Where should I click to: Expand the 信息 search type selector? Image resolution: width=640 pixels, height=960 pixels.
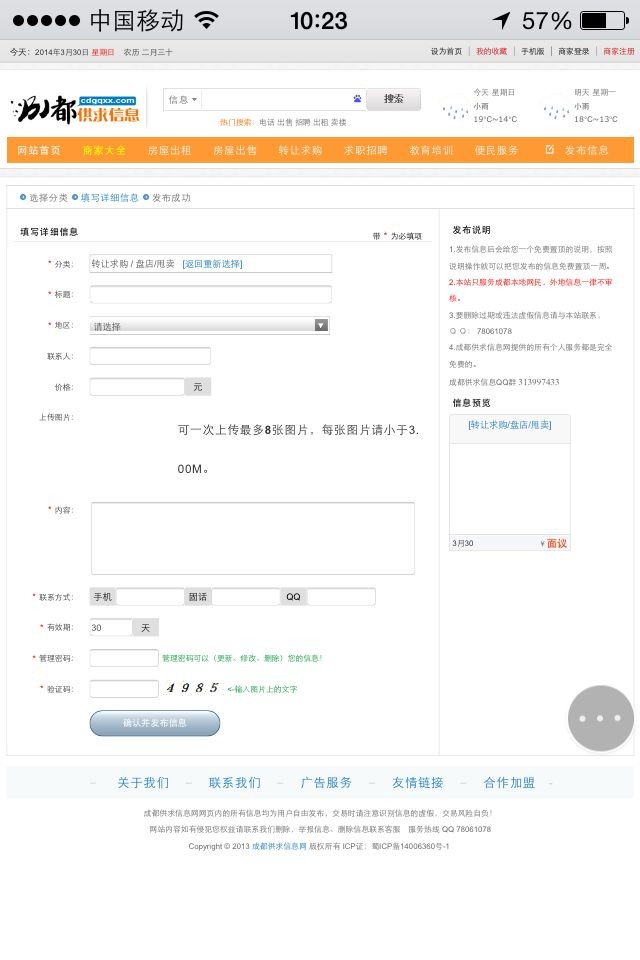click(183, 99)
